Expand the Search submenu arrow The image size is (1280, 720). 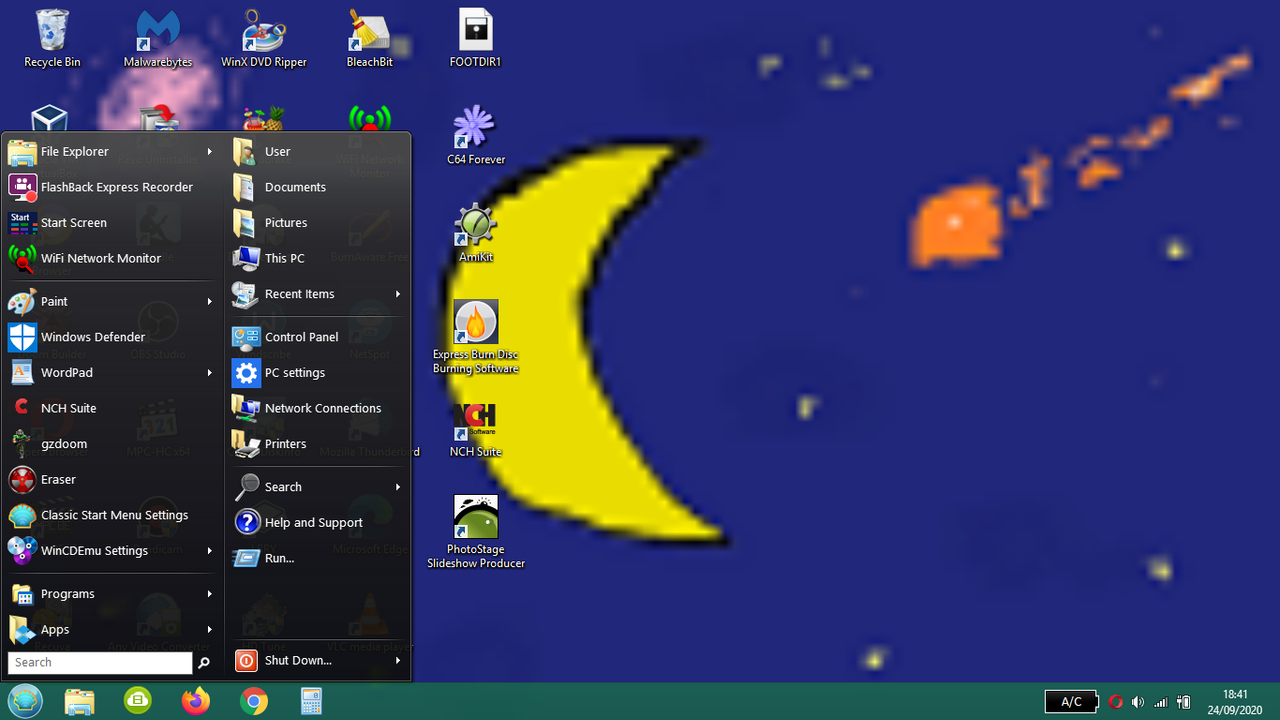[398, 487]
